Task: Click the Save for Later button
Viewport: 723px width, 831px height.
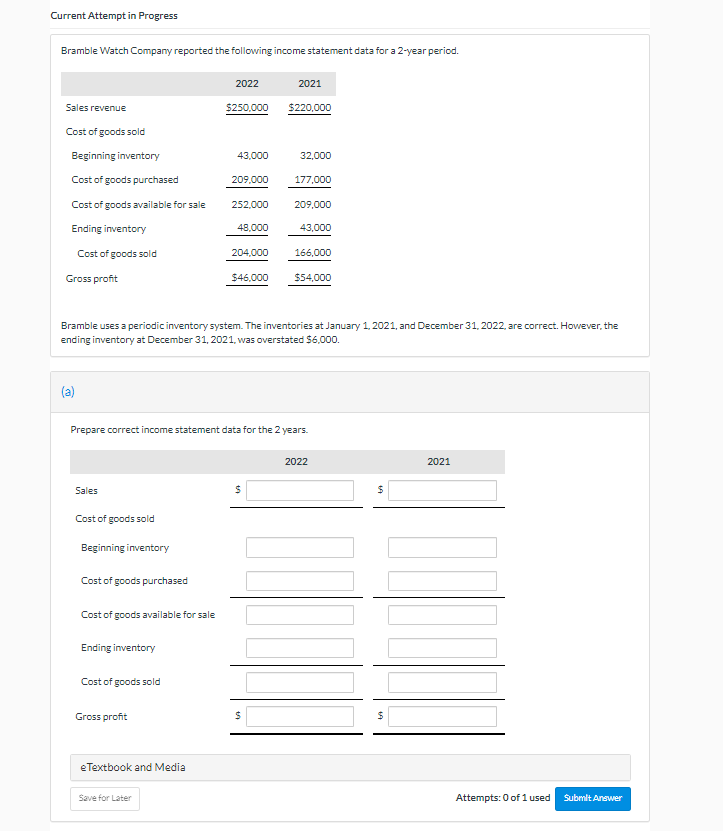Action: pyautogui.click(x=105, y=798)
